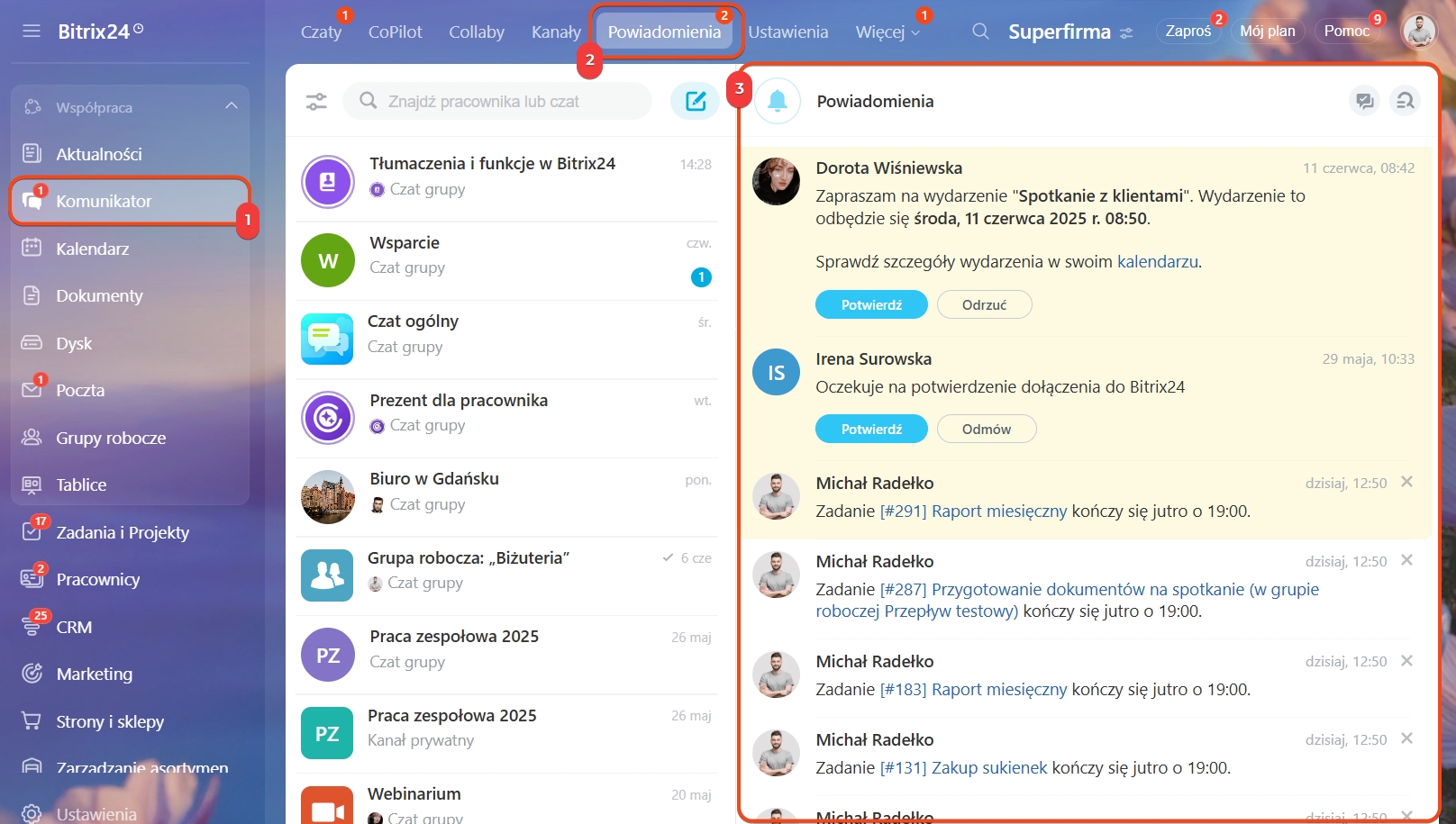Click the Bitrix24 logo

[x=100, y=32]
